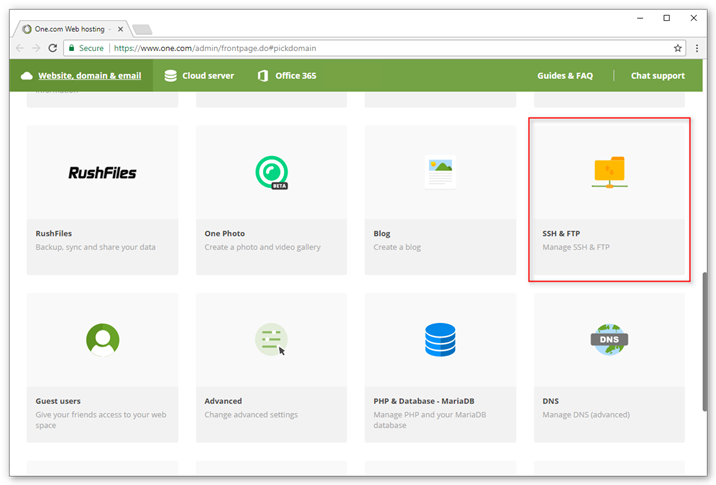
Task: Click the Guest users title text
Action: coord(58,401)
